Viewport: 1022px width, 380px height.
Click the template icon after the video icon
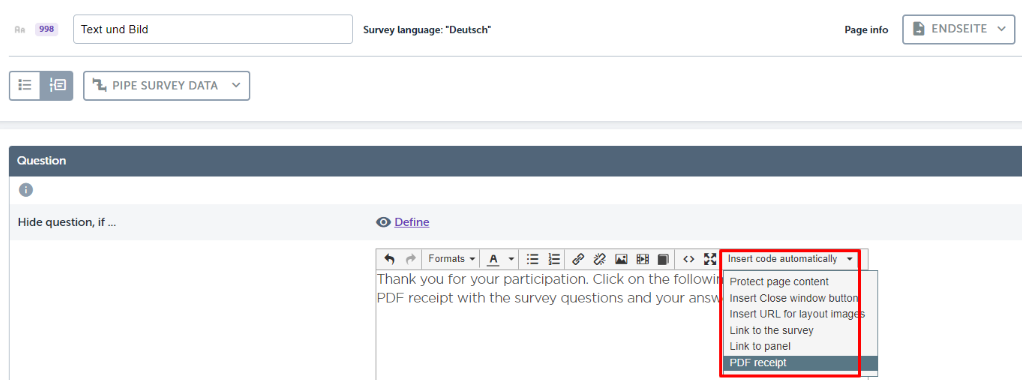pyautogui.click(x=664, y=259)
